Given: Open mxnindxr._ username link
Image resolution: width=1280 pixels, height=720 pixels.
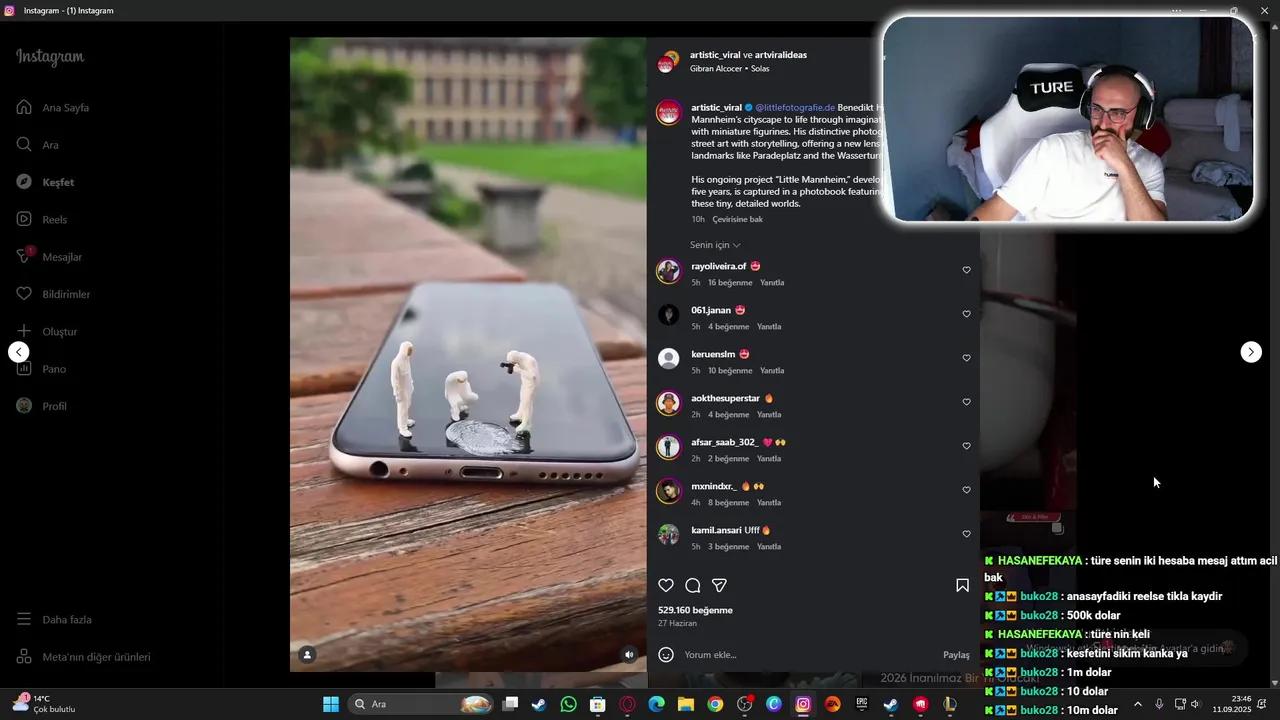Looking at the screenshot, I should tap(713, 486).
